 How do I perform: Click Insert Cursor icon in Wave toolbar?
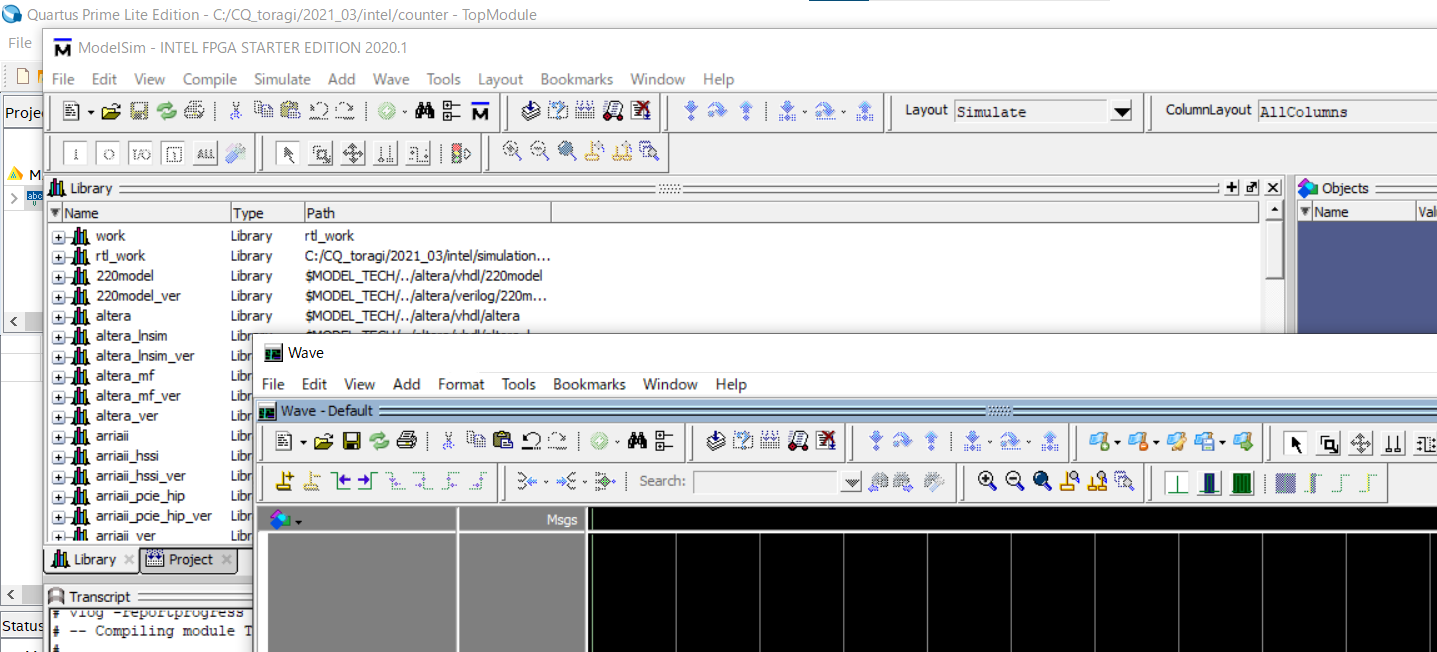284,481
